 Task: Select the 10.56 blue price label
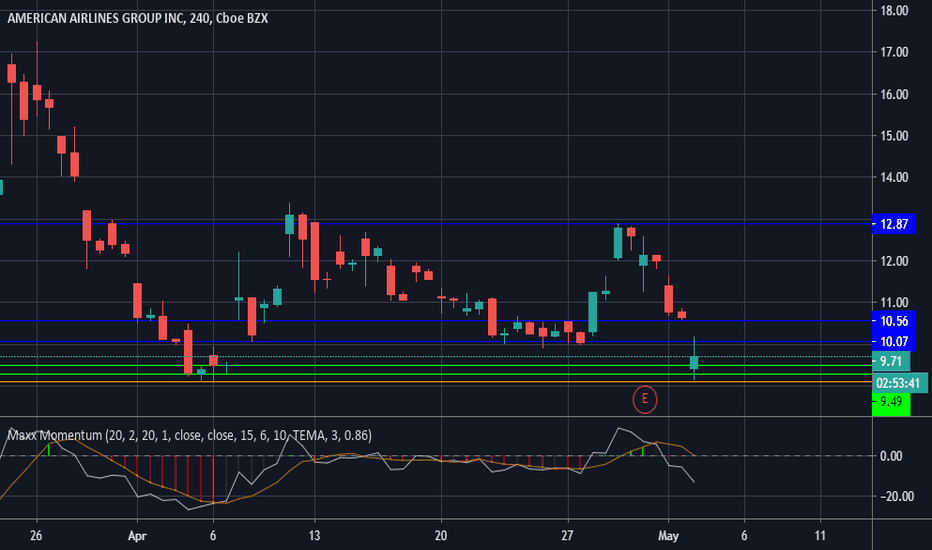[893, 321]
